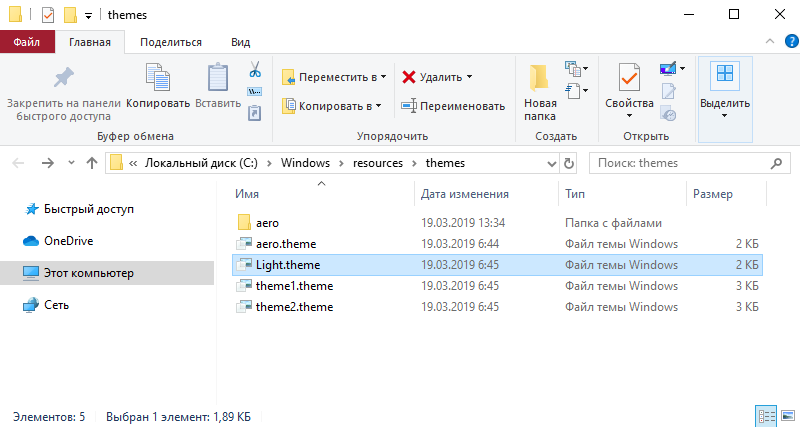Open the Удалить dropdown arrow
800x427 pixels.
(x=469, y=77)
